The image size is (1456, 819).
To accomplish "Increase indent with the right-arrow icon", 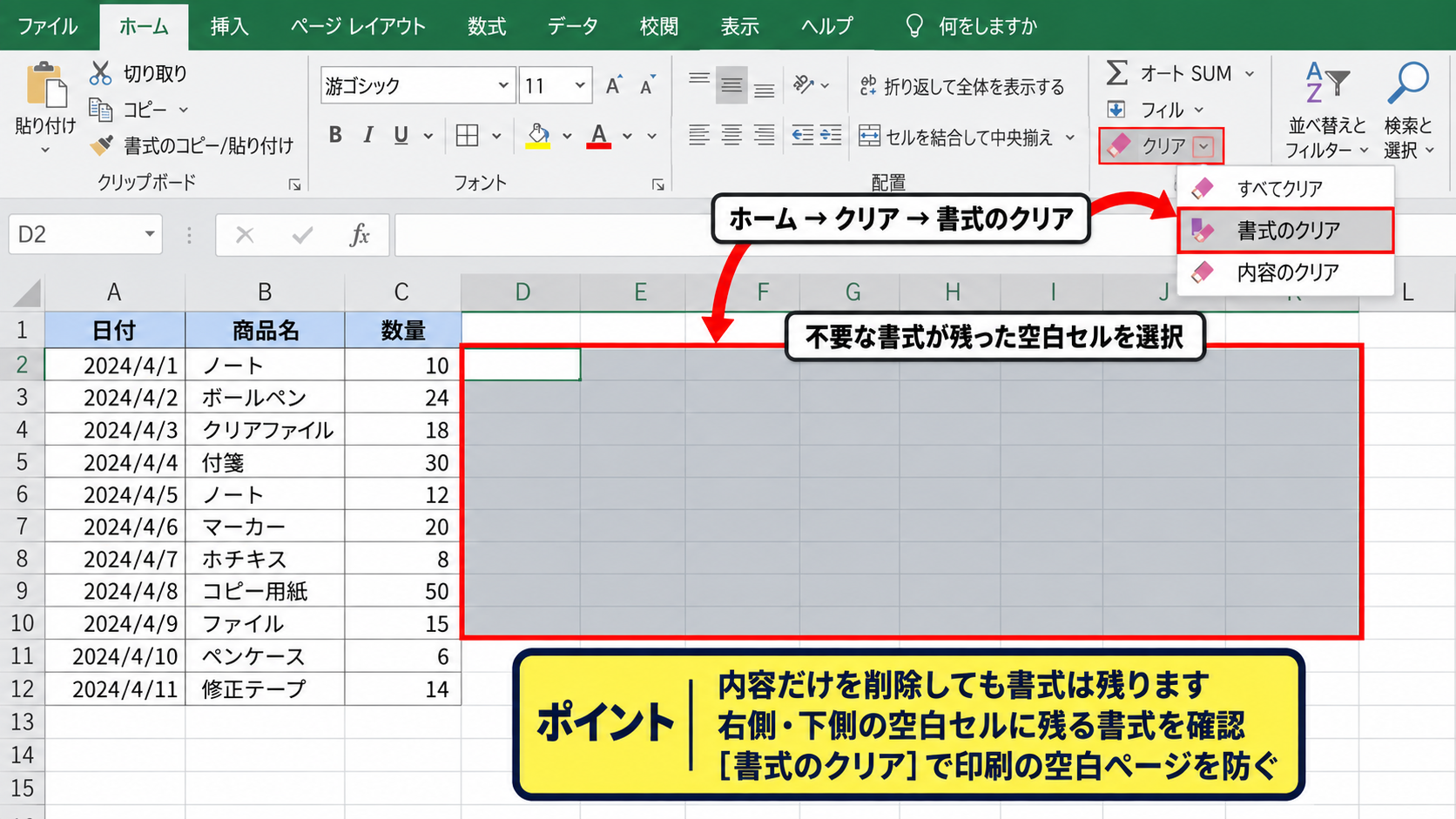I will 831,135.
